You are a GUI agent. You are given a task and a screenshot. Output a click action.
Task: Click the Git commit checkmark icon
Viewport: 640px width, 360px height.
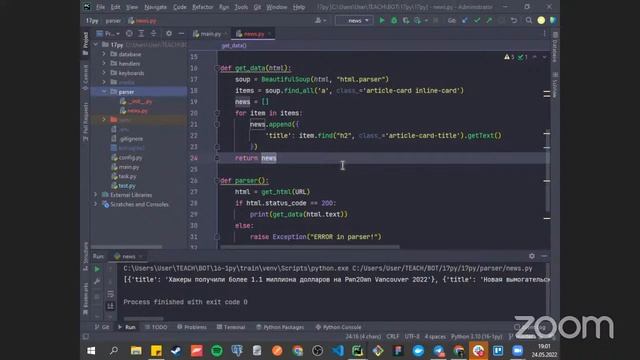tap(477, 20)
